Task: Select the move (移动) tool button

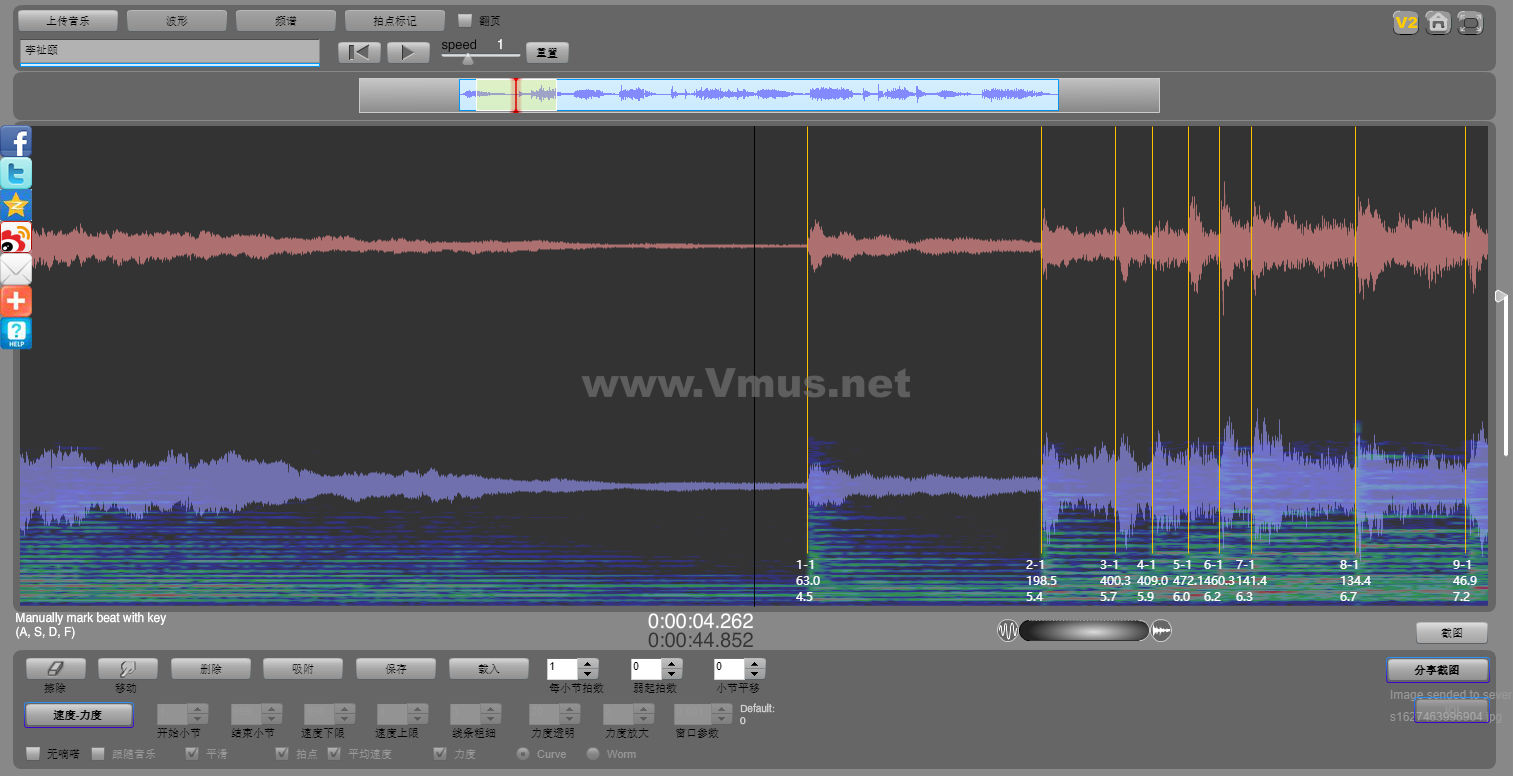Action: pyautogui.click(x=127, y=669)
